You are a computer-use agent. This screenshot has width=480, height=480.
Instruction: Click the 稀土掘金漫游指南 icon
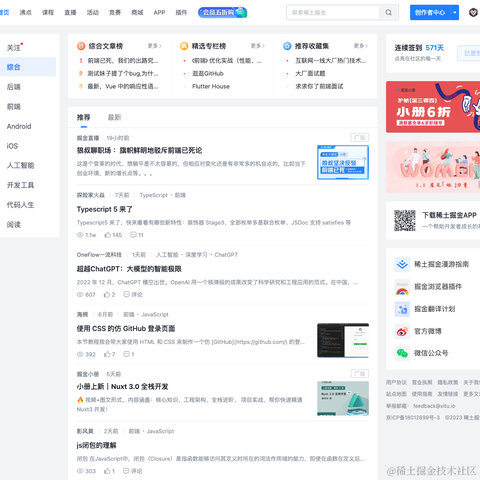coord(402,264)
